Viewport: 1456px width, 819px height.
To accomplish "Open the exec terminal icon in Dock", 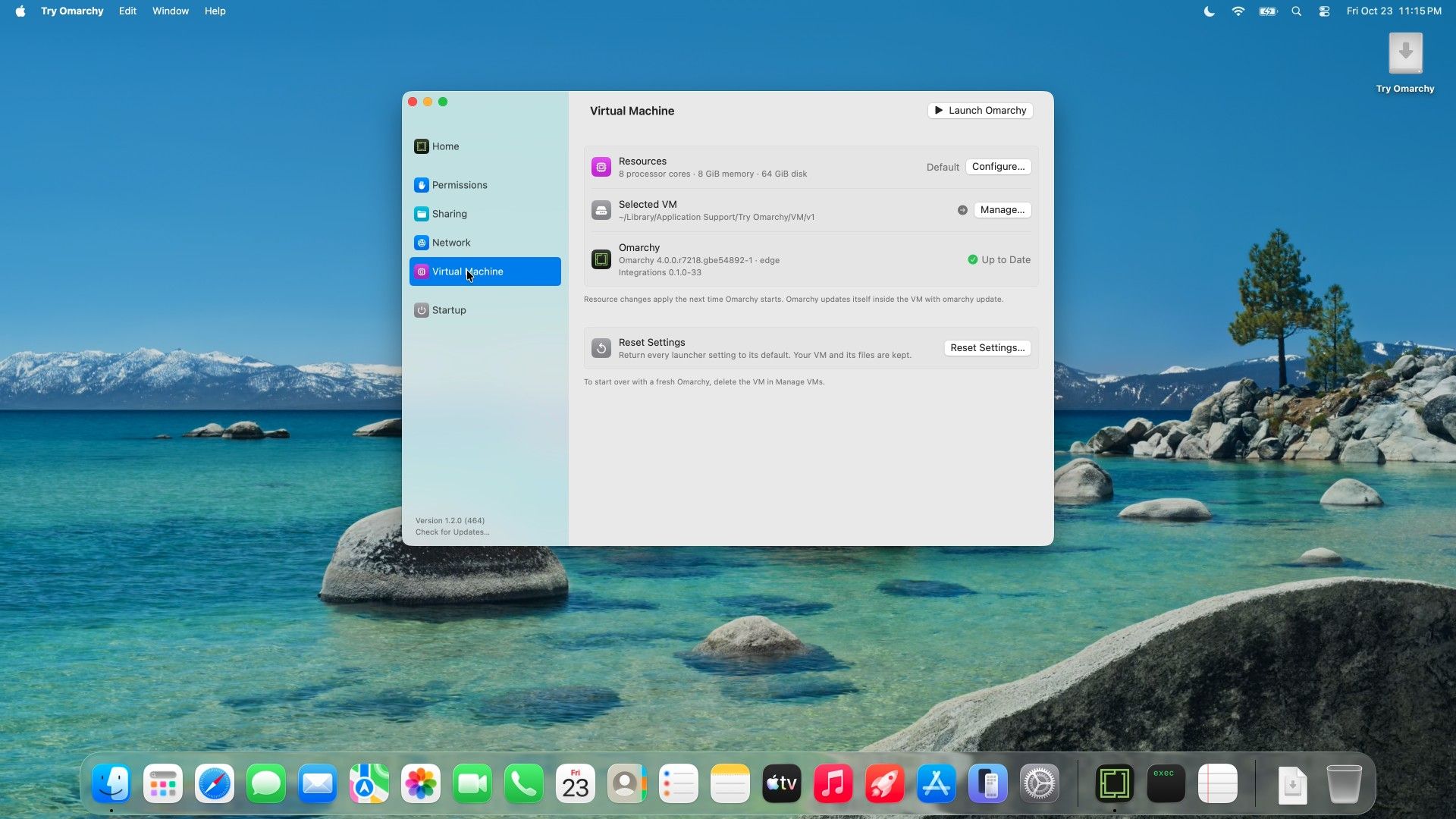I will click(1166, 783).
